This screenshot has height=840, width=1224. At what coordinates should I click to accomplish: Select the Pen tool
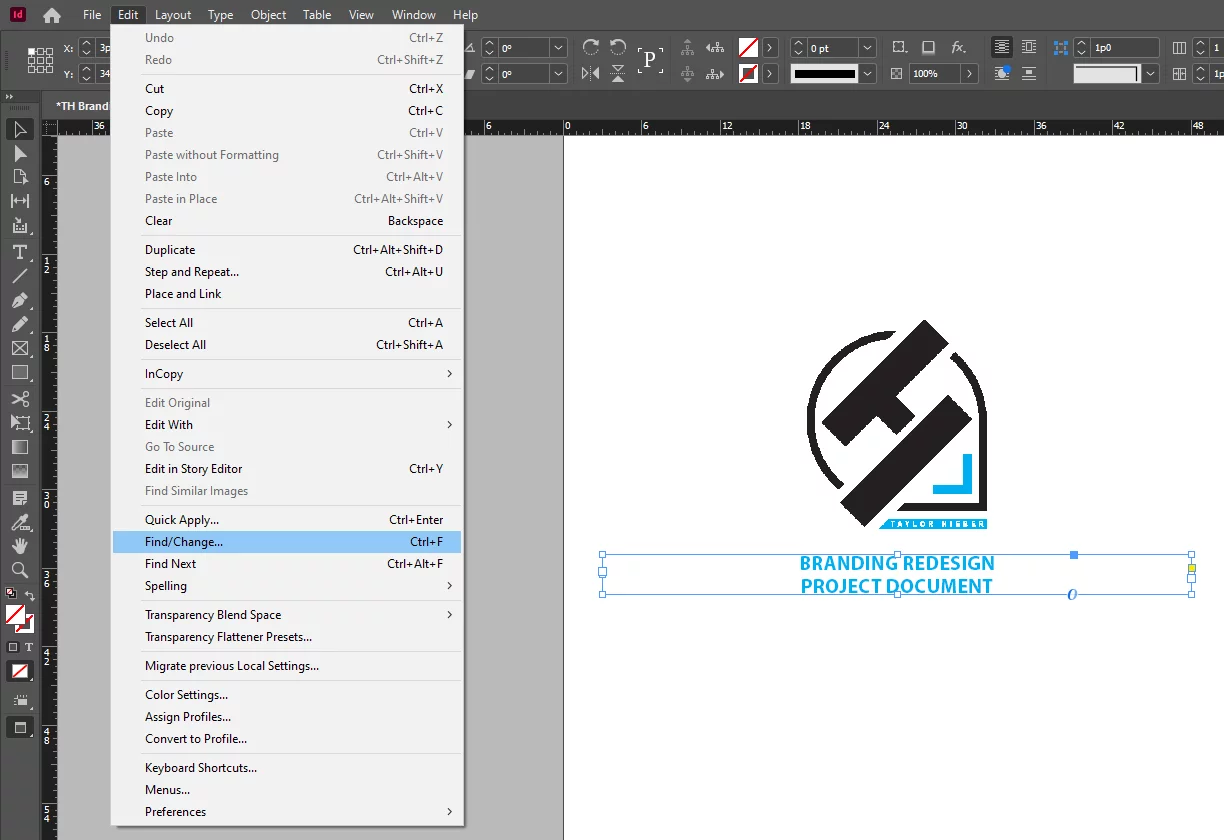19,300
